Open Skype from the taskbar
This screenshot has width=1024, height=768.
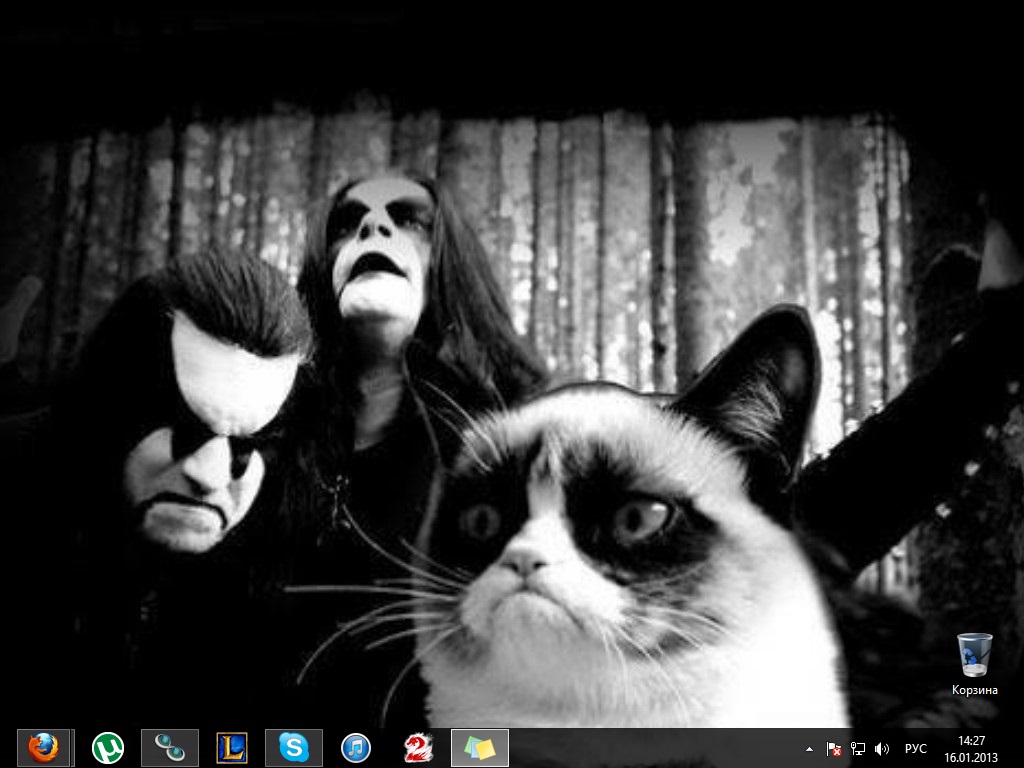click(x=294, y=748)
